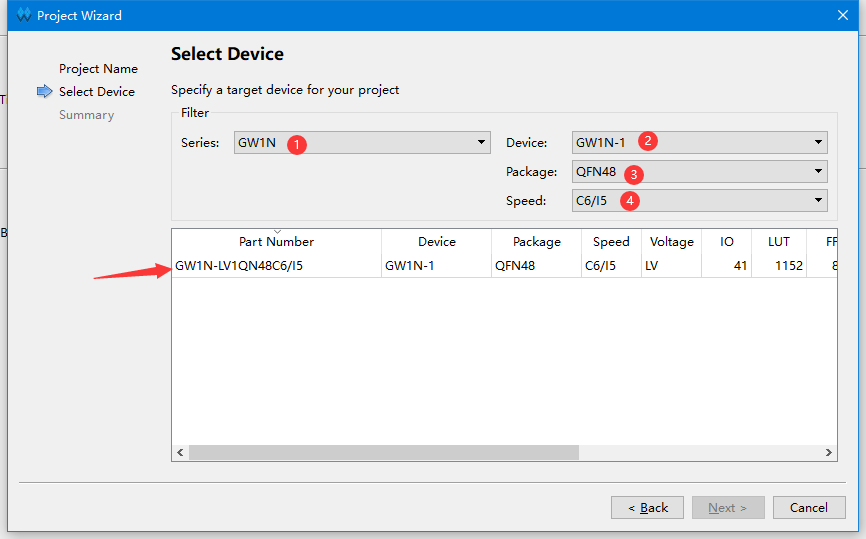This screenshot has height=539, width=866.
Task: Click the C6/I5 speed cell in table
Action: coord(611,266)
